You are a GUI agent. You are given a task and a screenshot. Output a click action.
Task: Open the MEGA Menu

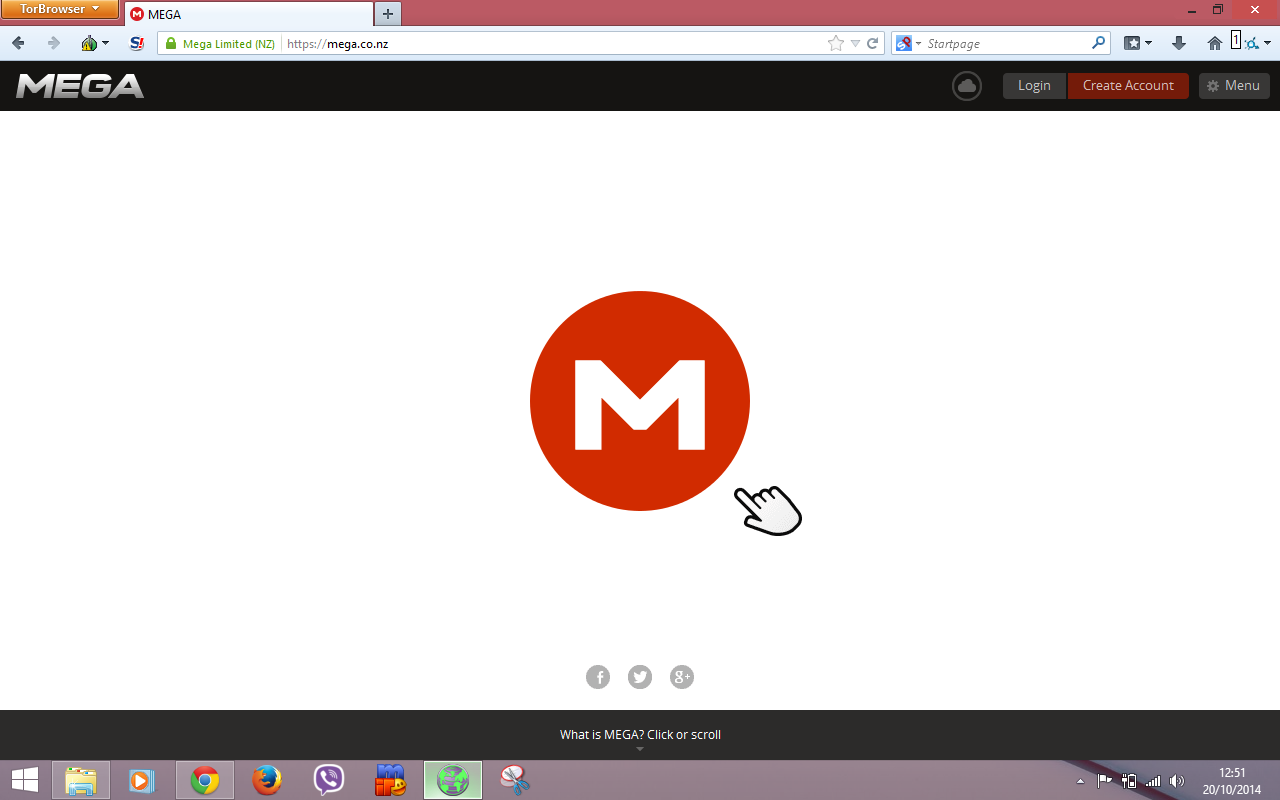coord(1234,86)
